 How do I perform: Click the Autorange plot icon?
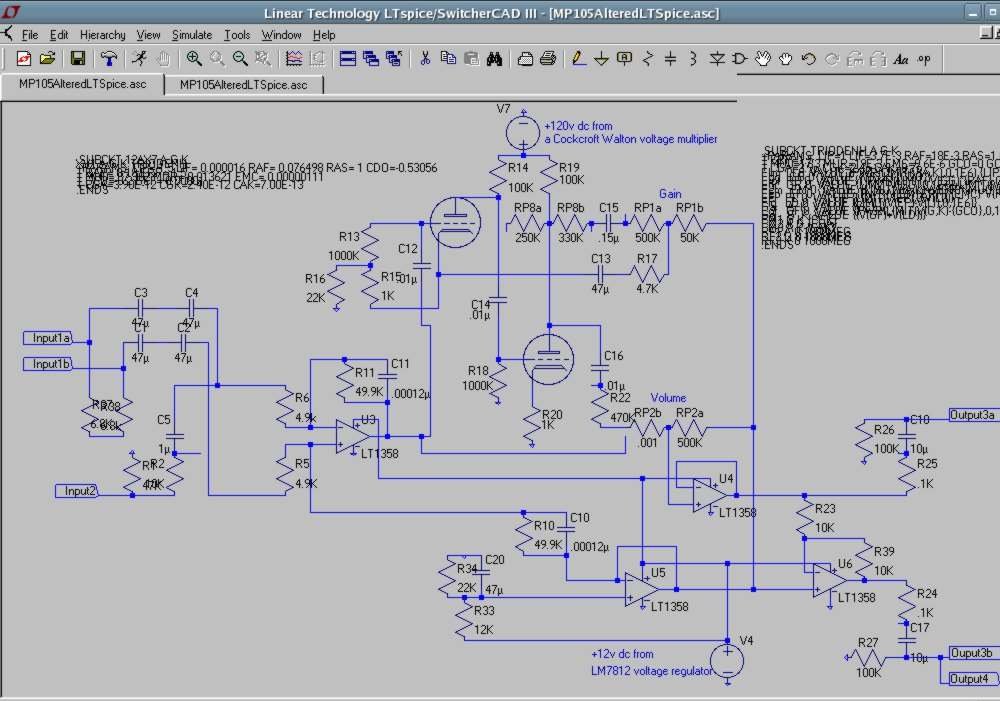[293, 59]
